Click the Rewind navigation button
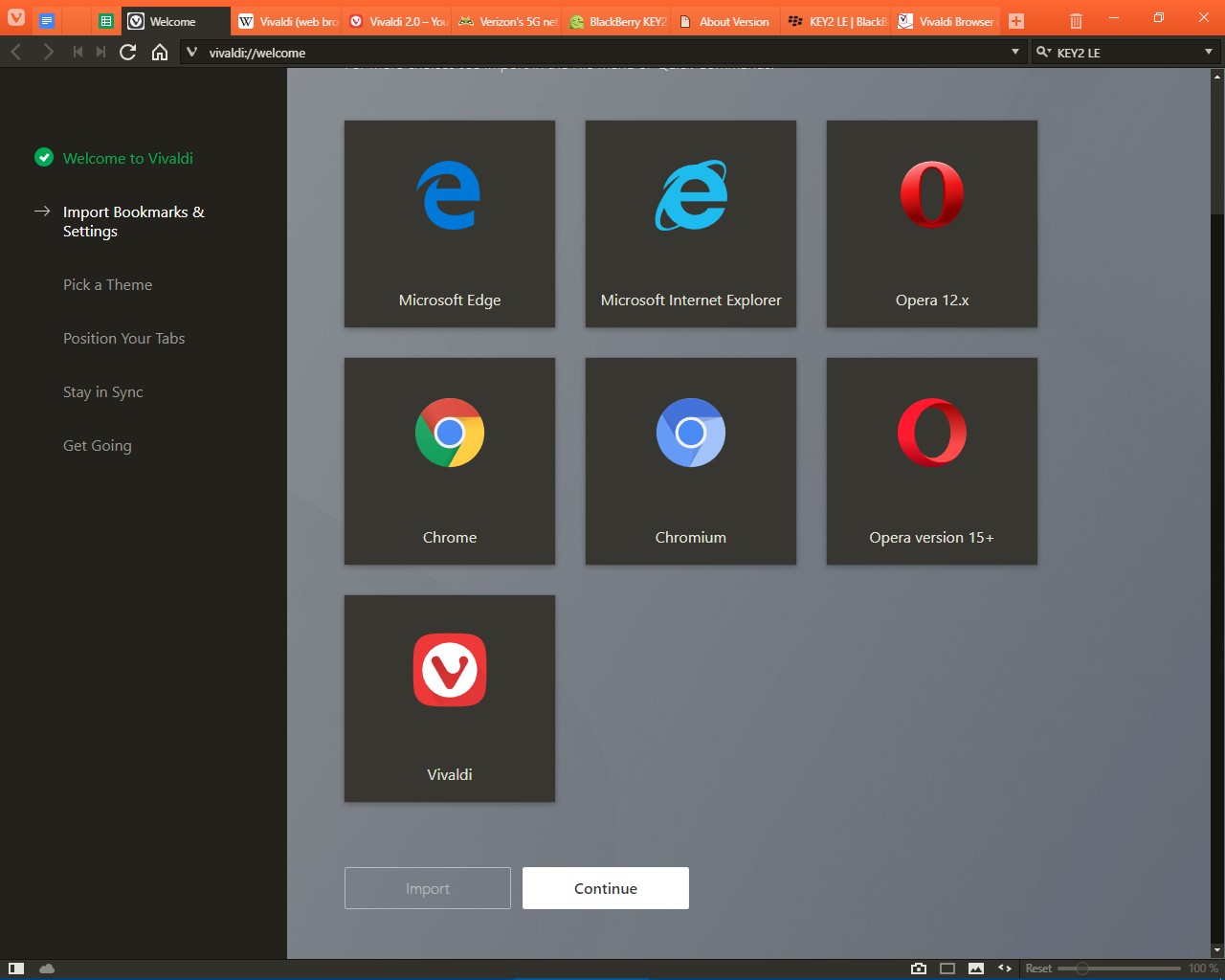The height and width of the screenshot is (980, 1225). point(78,52)
